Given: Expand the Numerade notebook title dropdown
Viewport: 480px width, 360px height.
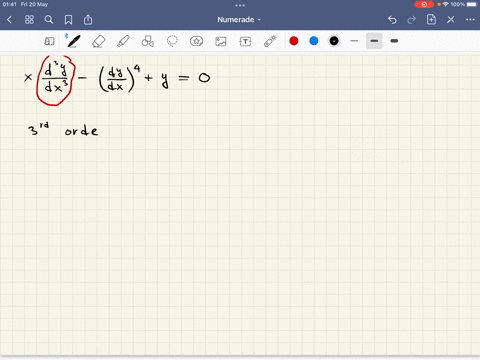Looking at the screenshot, I should (x=239, y=20).
